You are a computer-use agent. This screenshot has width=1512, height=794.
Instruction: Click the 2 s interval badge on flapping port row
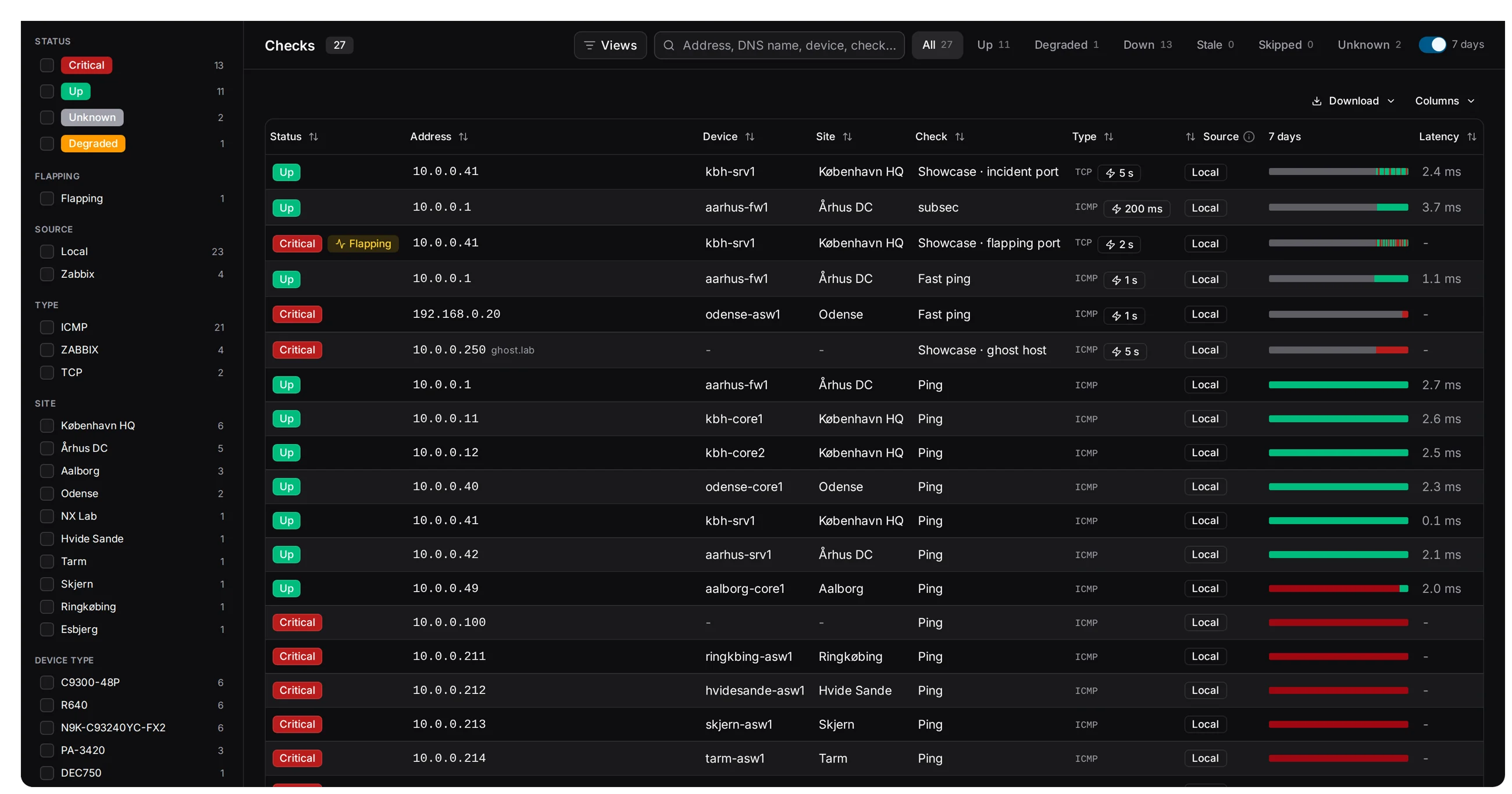coord(1119,245)
